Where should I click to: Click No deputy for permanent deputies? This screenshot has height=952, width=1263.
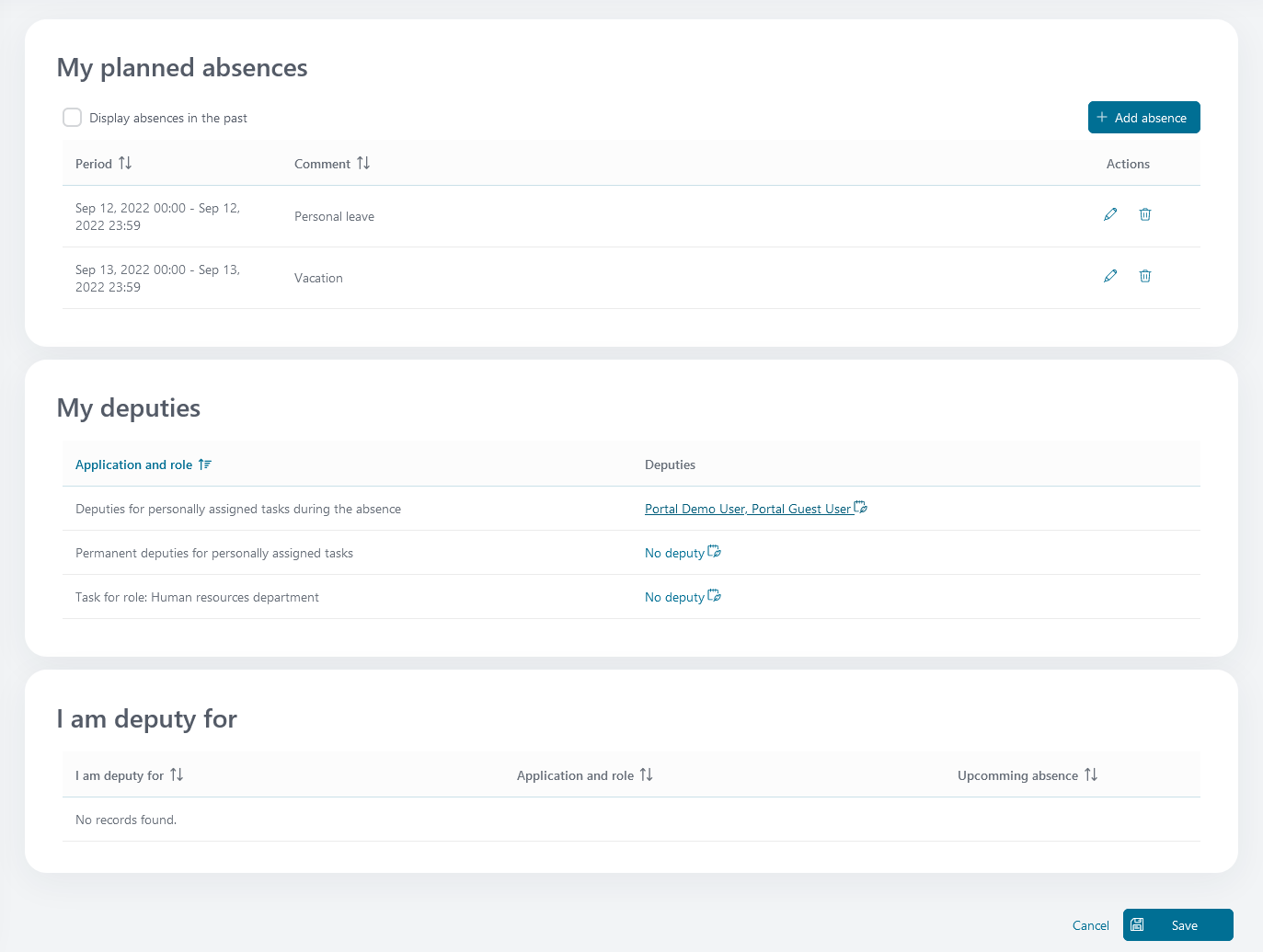pyautogui.click(x=674, y=553)
